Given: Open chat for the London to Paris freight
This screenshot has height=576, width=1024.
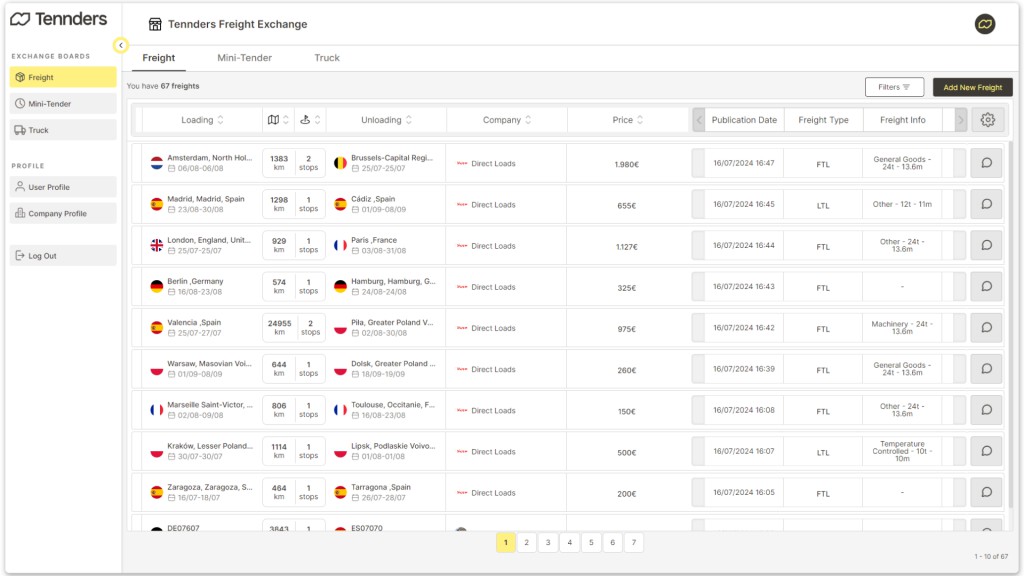Looking at the screenshot, I should 987,245.
